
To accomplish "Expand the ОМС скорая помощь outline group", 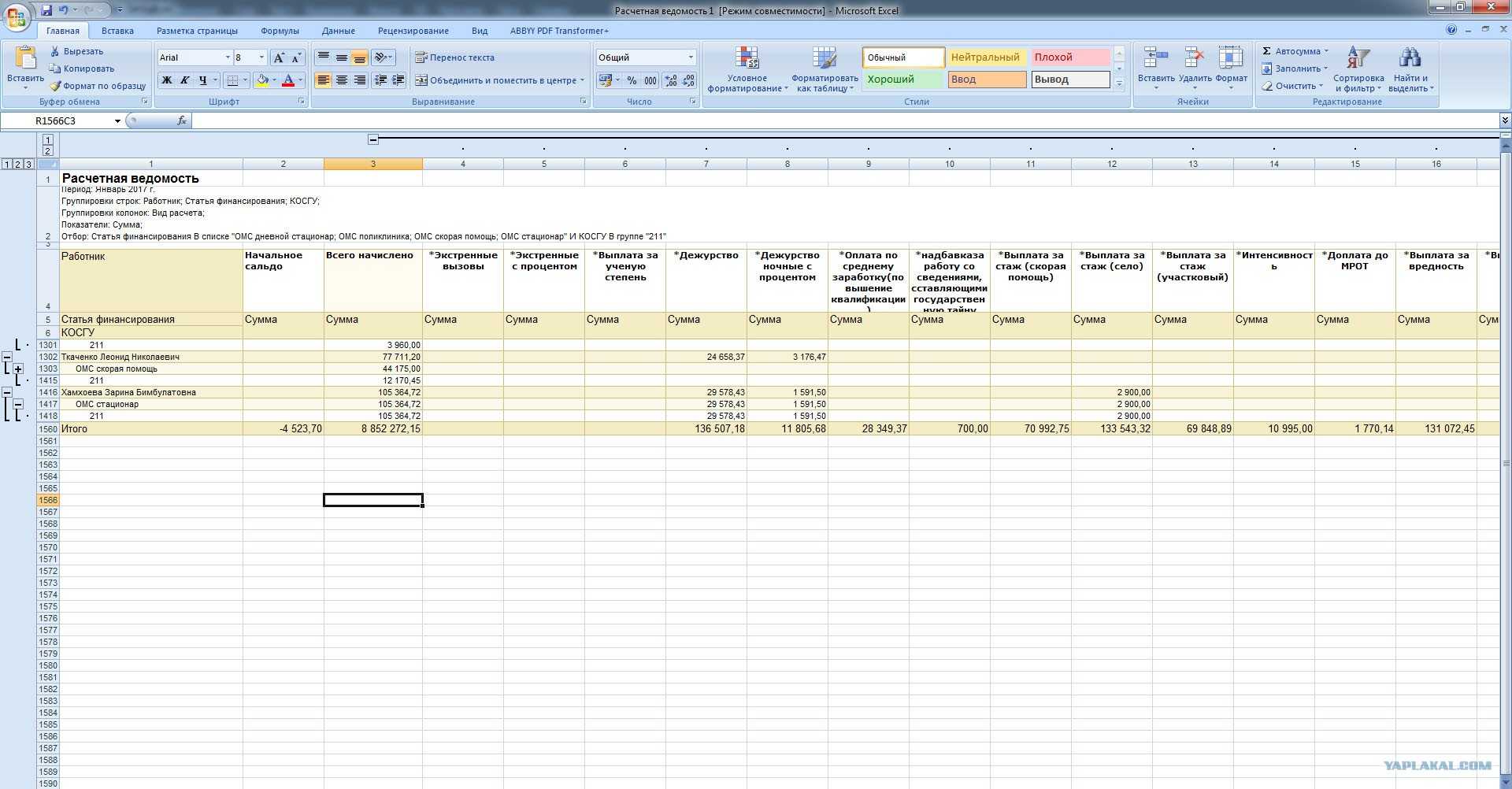I will 18,369.
